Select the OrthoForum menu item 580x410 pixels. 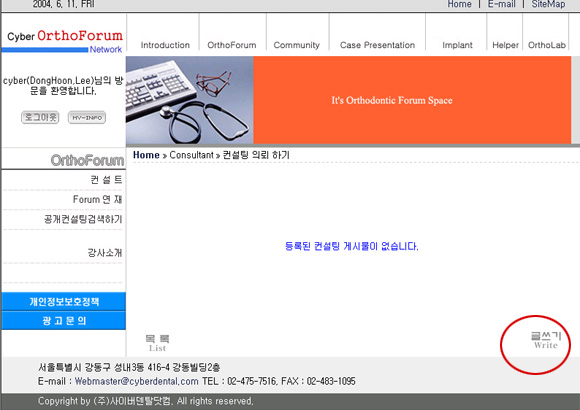[x=232, y=45]
